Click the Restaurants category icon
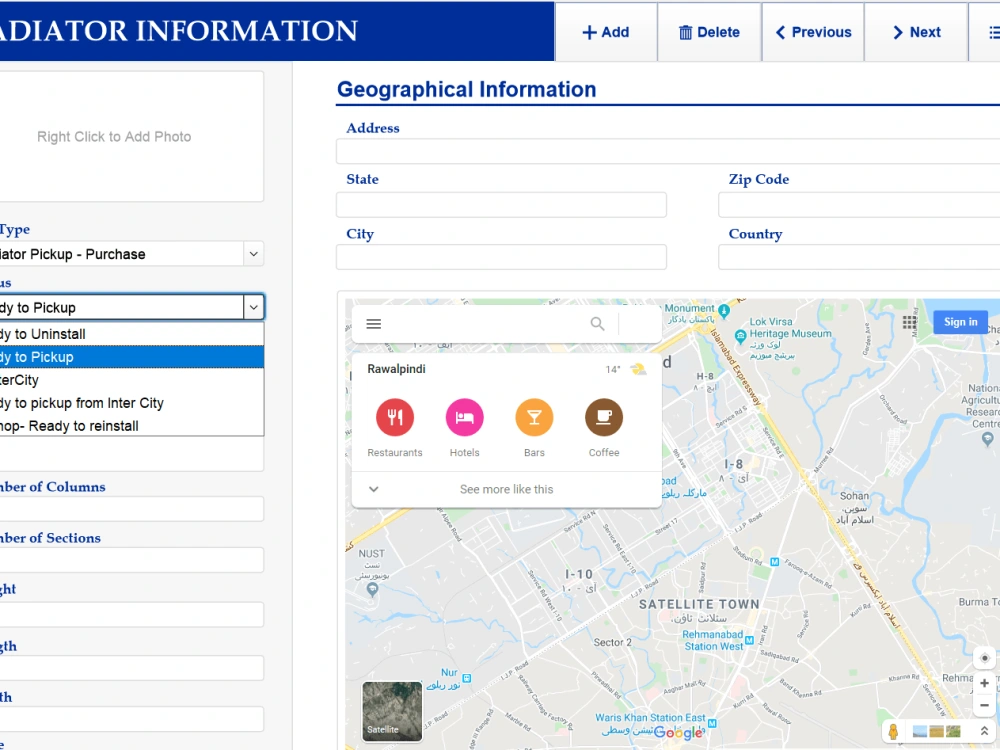 (395, 417)
